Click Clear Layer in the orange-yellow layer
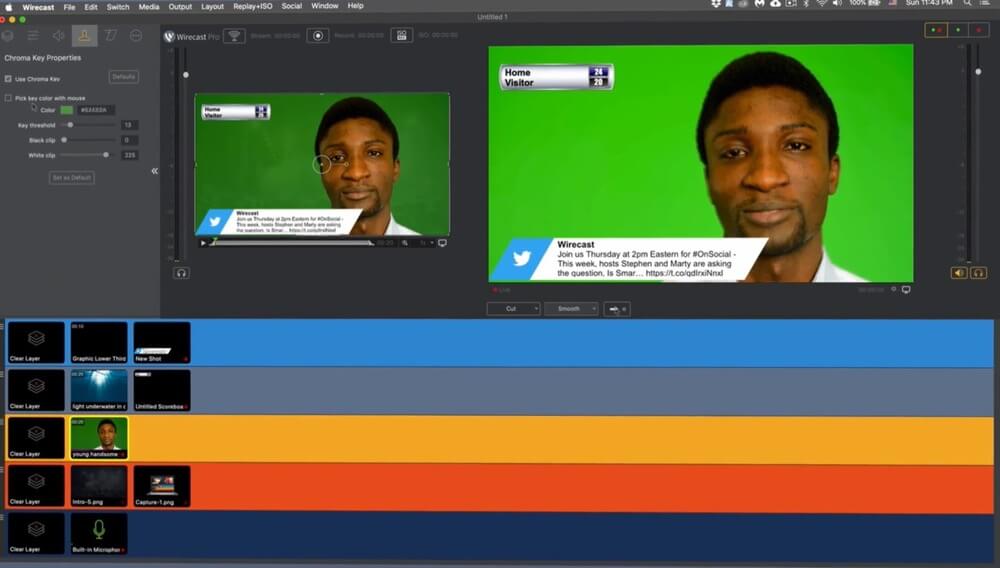This screenshot has width=1000, height=568. (x=36, y=438)
